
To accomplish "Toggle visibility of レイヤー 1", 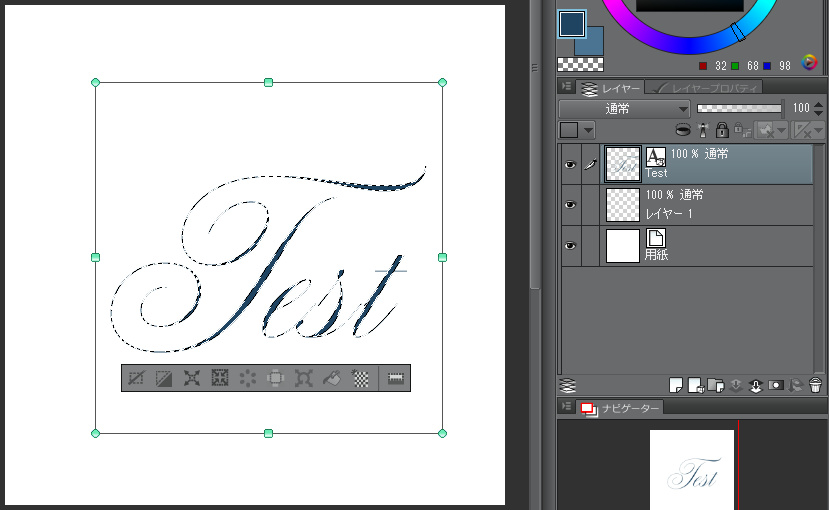I will pyautogui.click(x=570, y=205).
